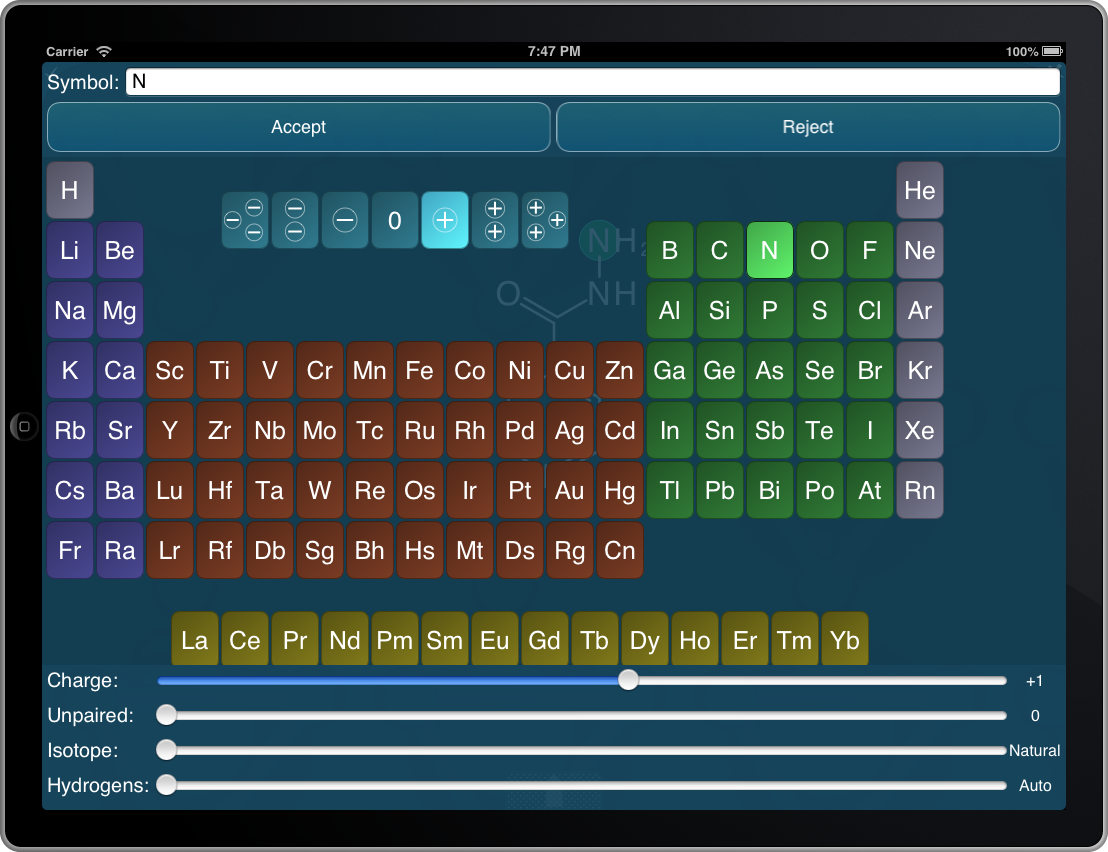
Task: Choose the Hydrogen element tile
Action: coord(70,190)
